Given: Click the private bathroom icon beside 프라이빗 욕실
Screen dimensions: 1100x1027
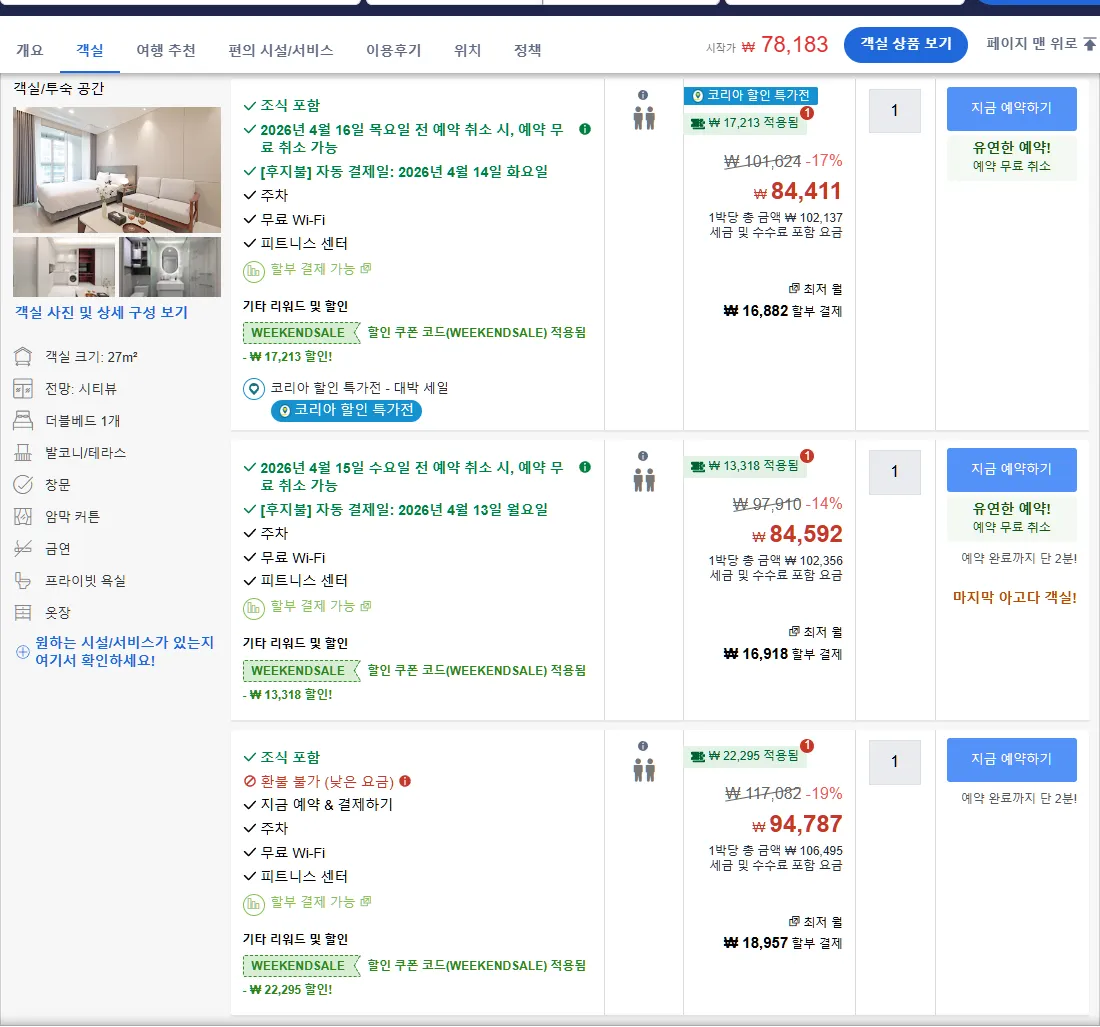Looking at the screenshot, I should (x=23, y=581).
